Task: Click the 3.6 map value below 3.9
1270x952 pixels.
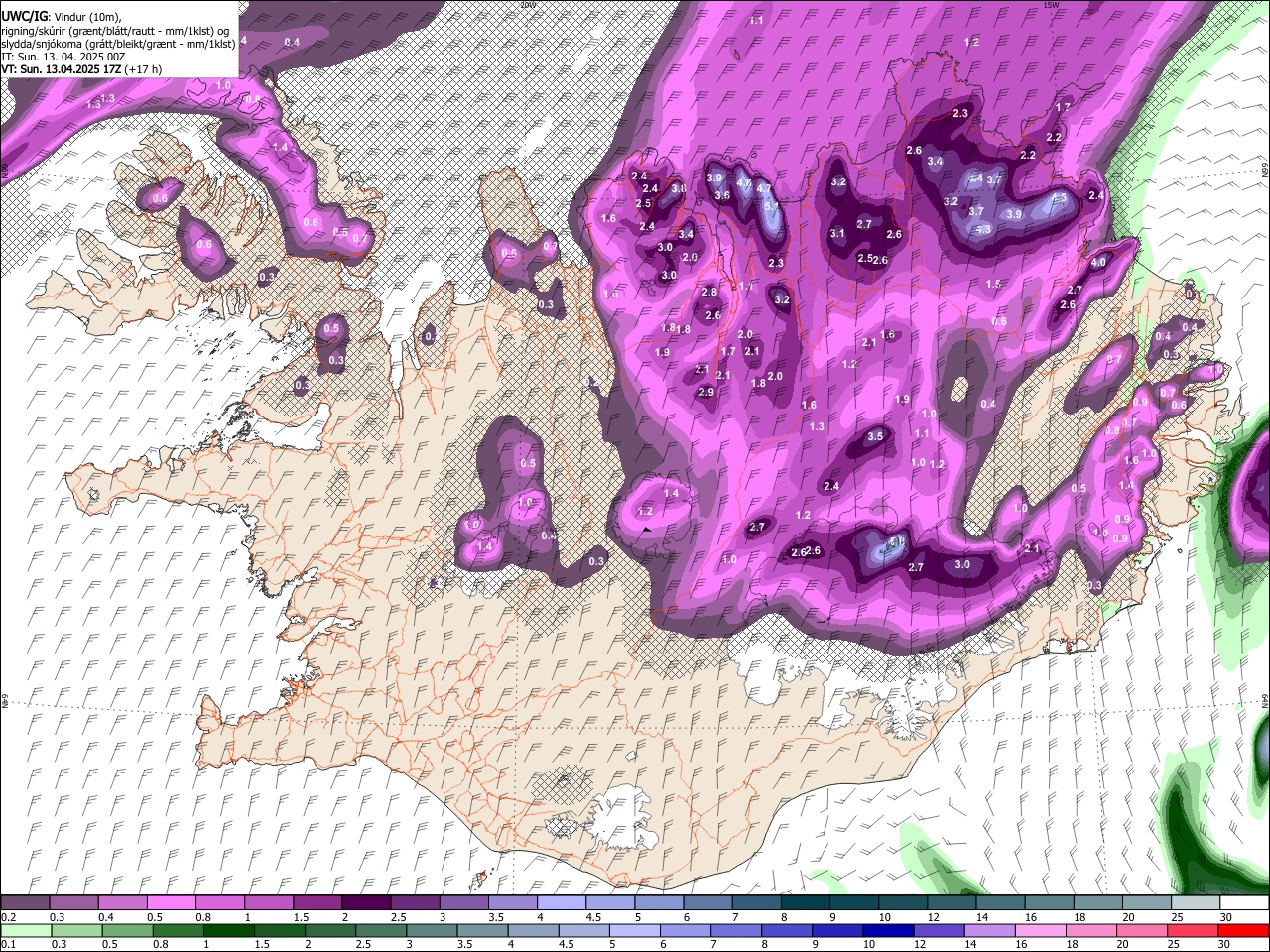Action: coord(722,195)
